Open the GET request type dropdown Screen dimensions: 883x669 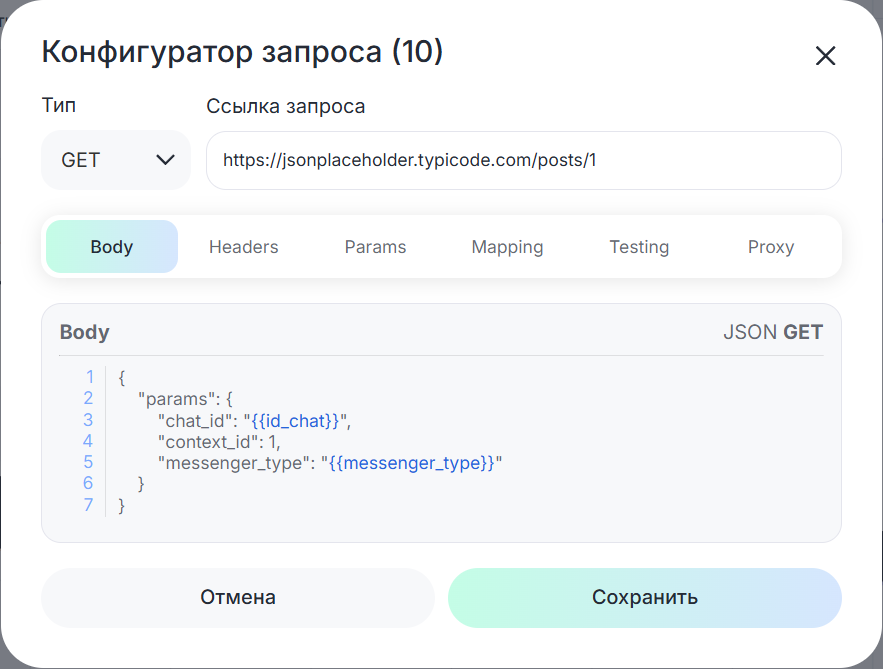116,160
